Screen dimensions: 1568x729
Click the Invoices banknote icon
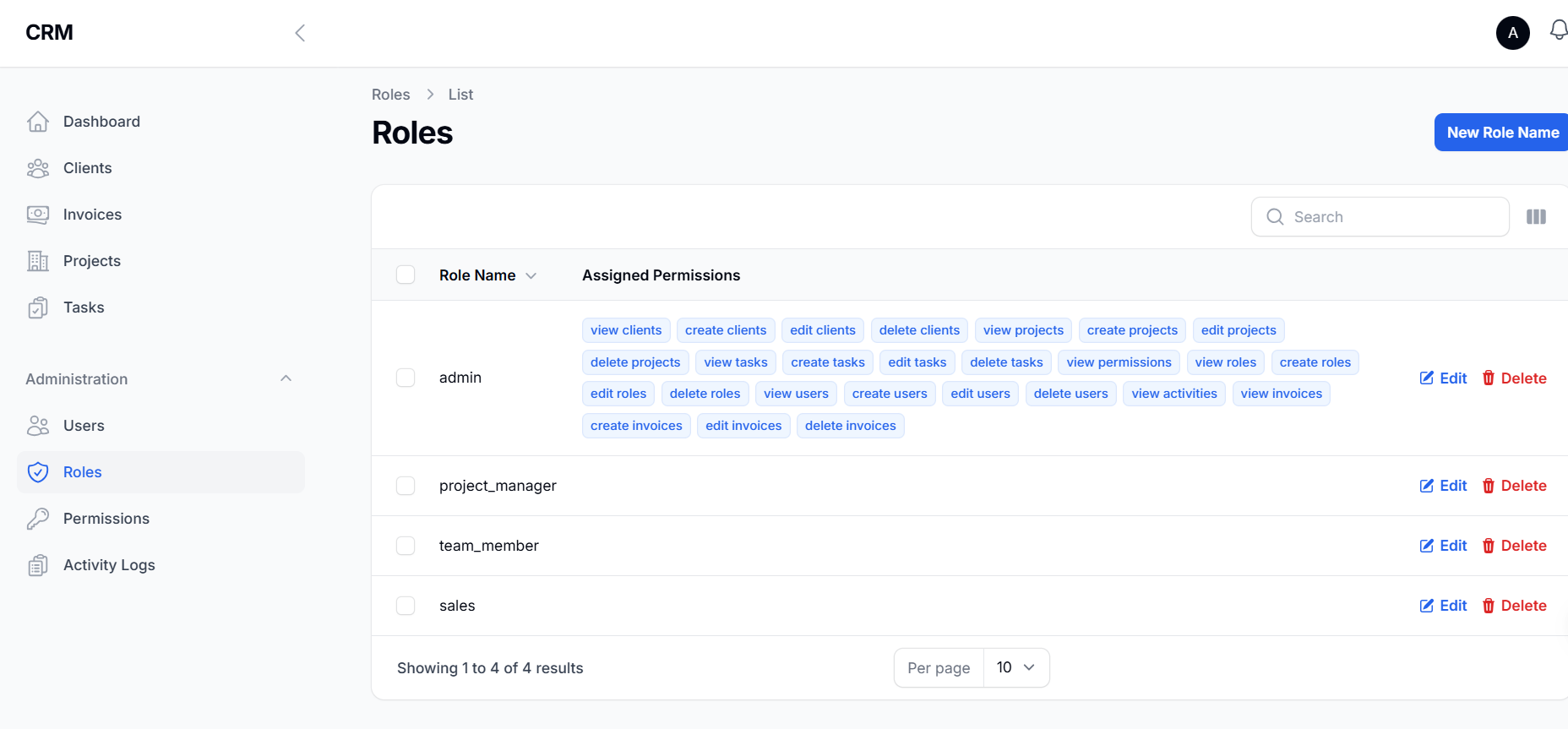pos(38,215)
